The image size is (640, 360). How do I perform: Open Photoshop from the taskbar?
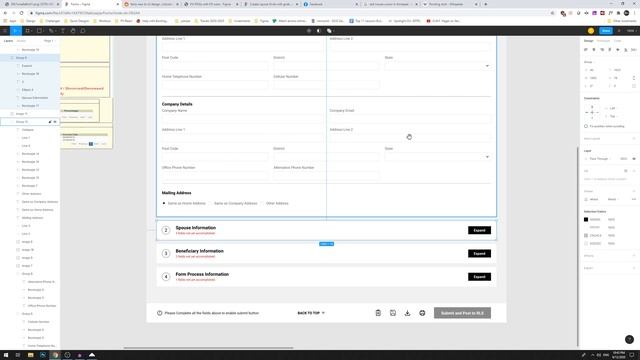pyautogui.click(x=43, y=355)
